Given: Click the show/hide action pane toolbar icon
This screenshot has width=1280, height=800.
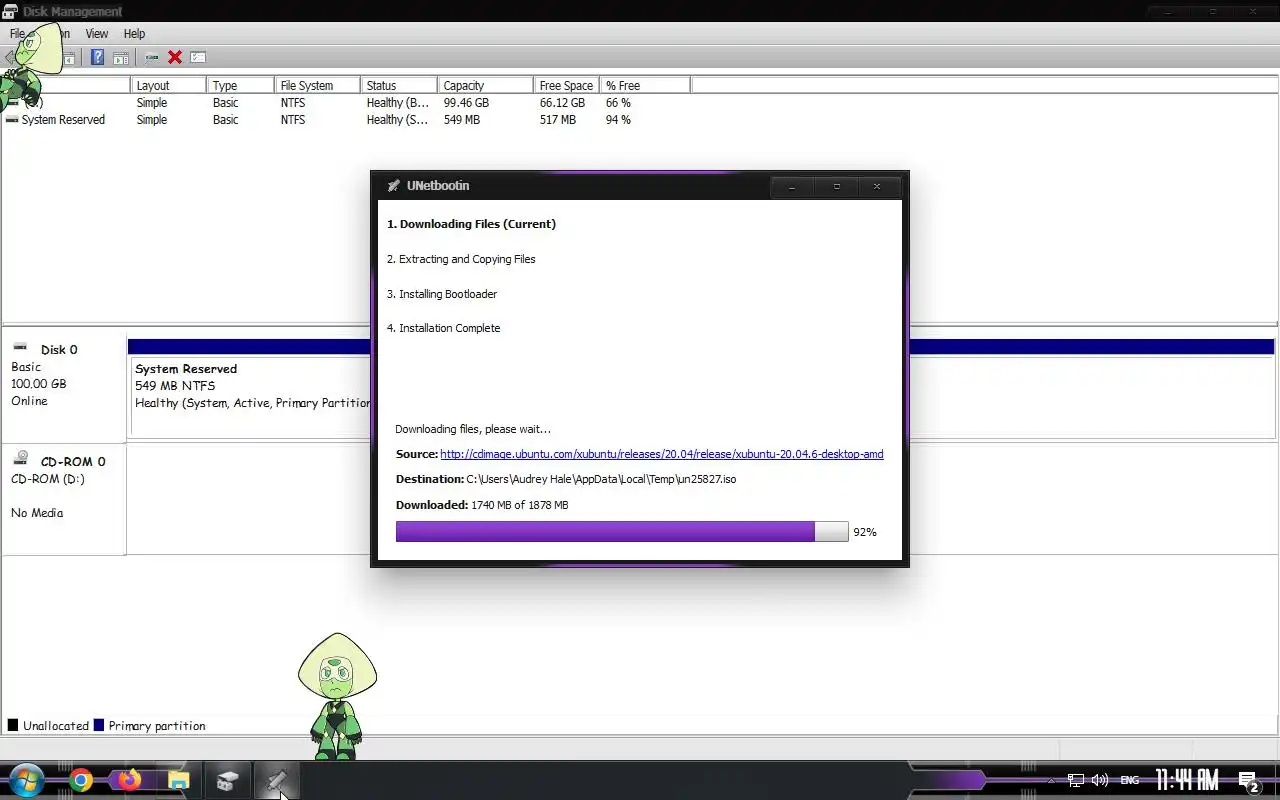Looking at the screenshot, I should click(x=120, y=58).
